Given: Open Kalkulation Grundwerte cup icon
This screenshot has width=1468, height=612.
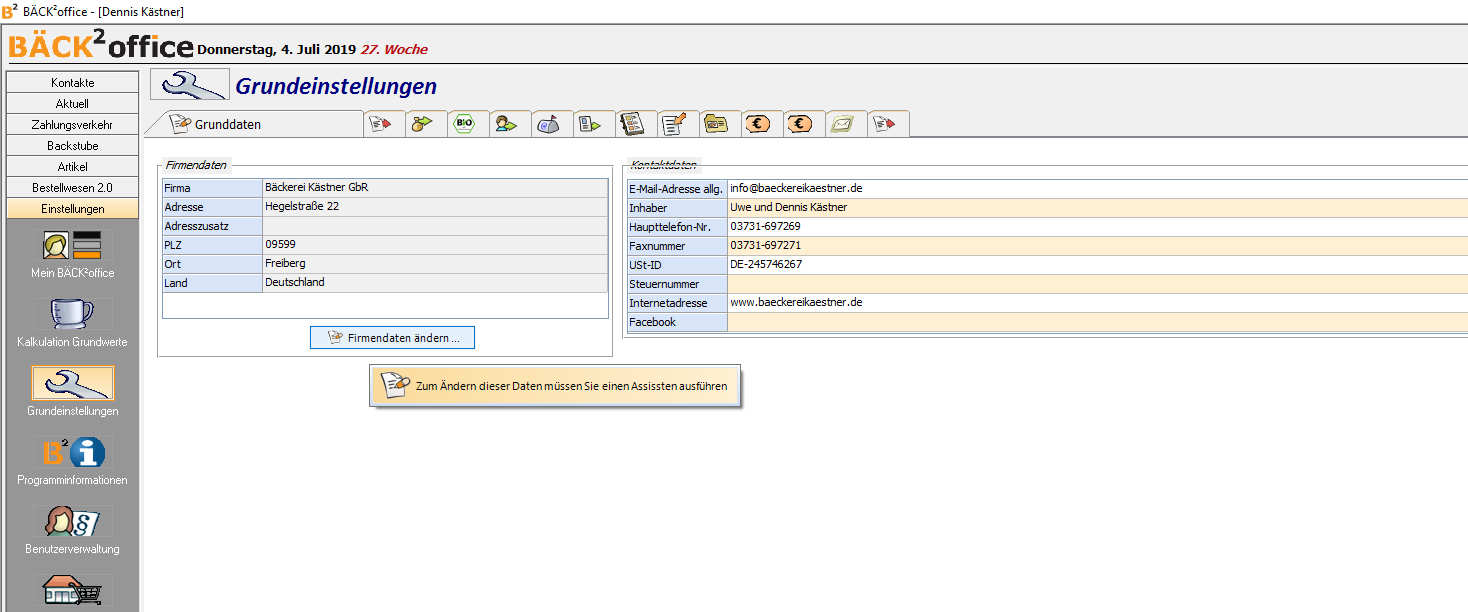Looking at the screenshot, I should pos(72,322).
